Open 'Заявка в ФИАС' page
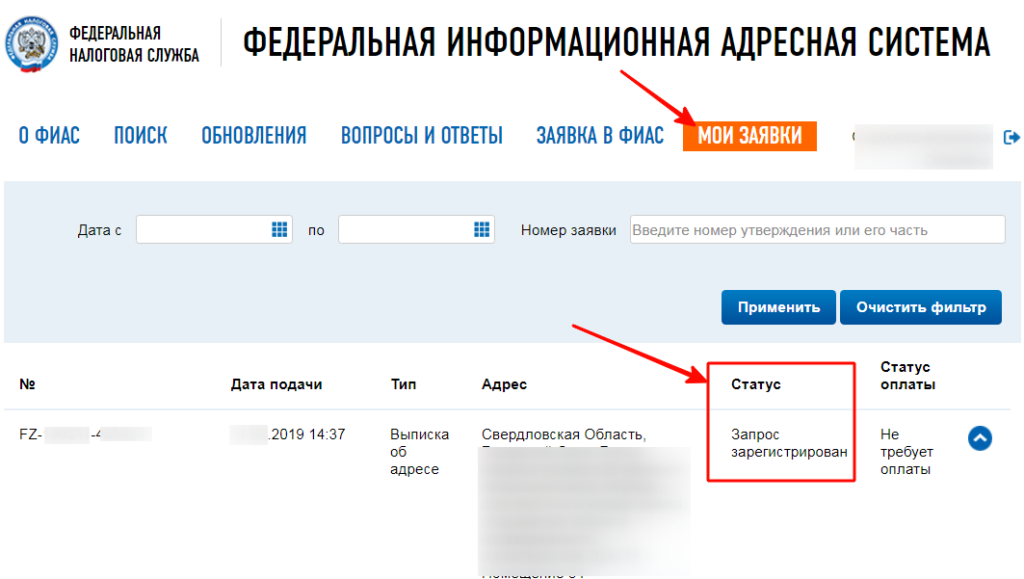 point(600,136)
